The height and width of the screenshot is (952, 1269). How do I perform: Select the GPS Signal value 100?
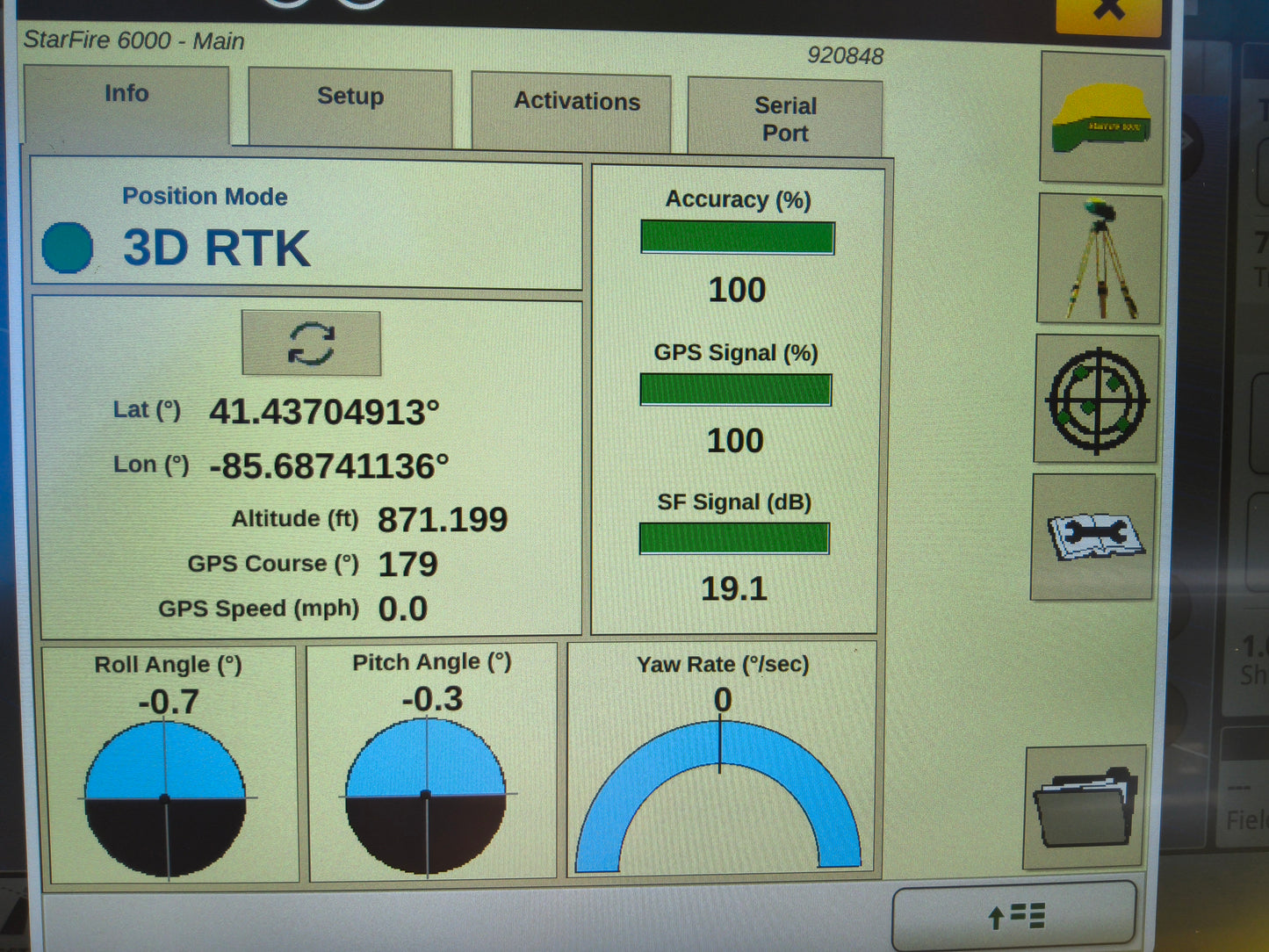pyautogui.click(x=736, y=440)
